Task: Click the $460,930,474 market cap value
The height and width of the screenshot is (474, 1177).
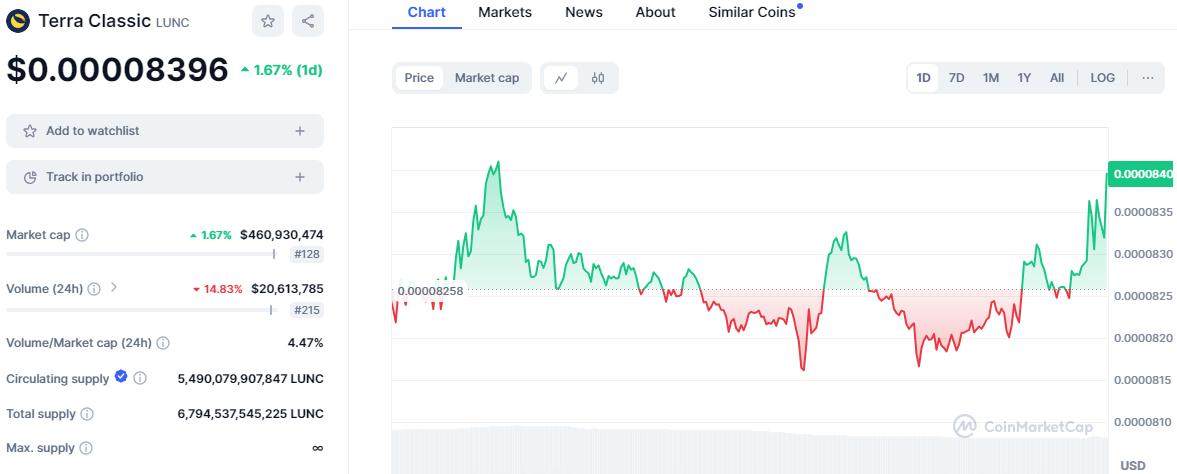Action: click(x=281, y=235)
